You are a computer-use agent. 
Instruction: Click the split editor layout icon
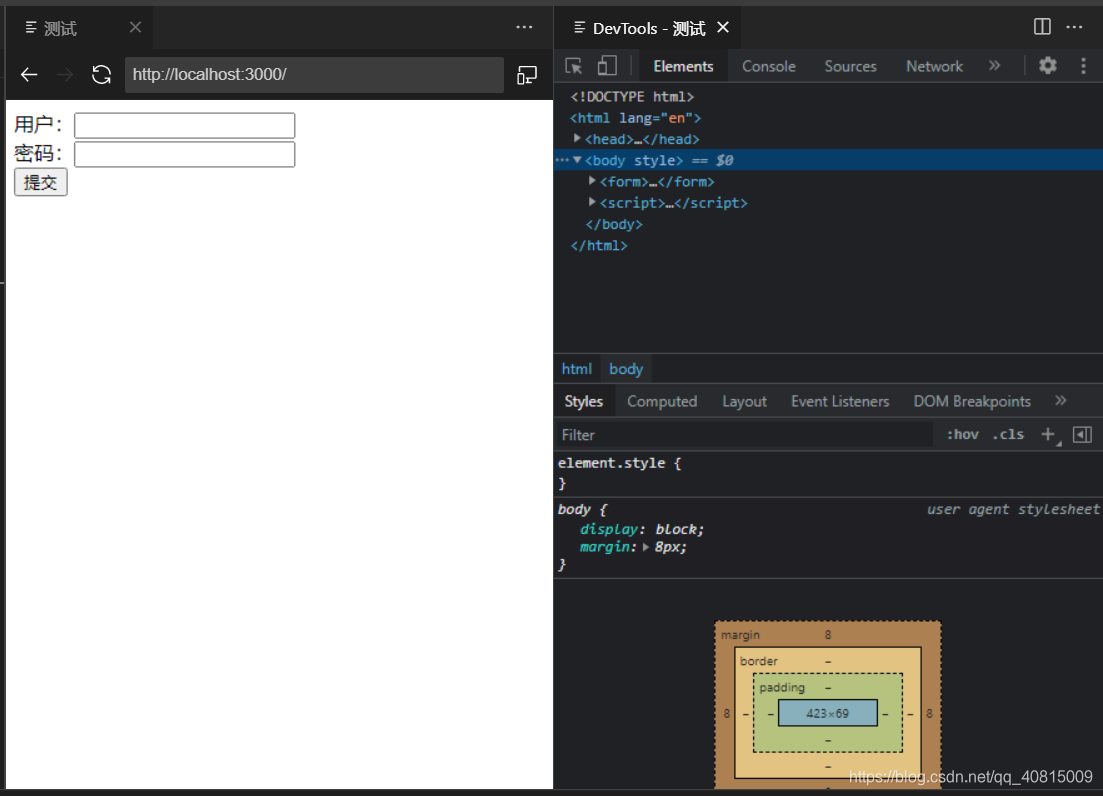tap(1042, 27)
